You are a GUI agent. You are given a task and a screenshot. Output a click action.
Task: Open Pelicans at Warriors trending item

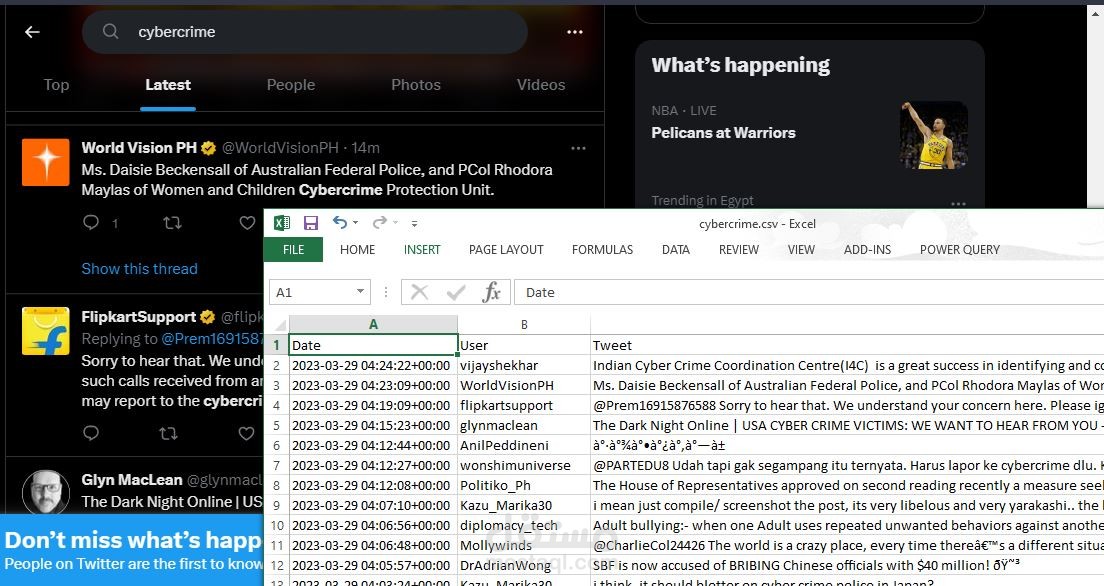(x=723, y=132)
